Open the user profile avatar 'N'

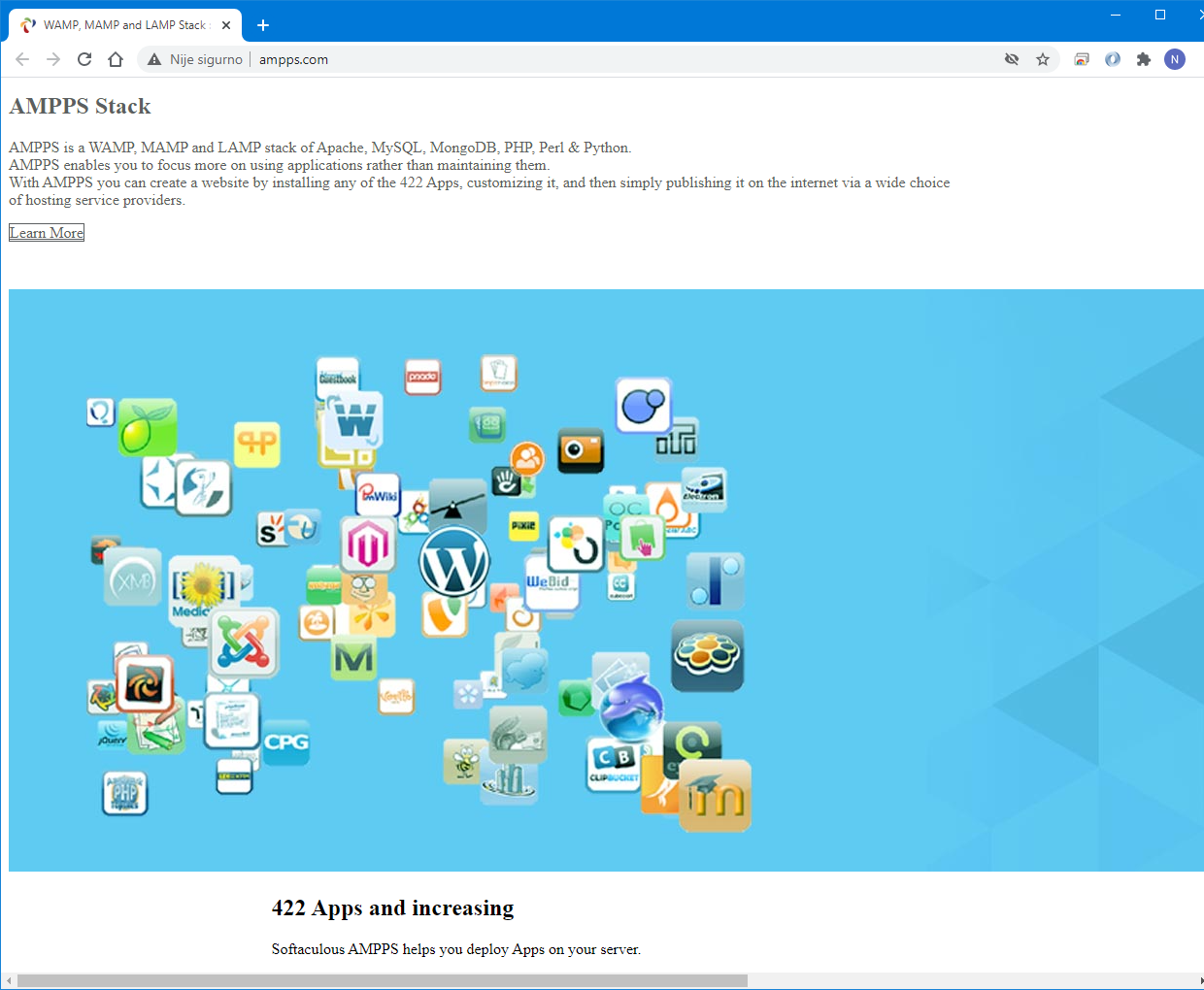click(x=1175, y=59)
